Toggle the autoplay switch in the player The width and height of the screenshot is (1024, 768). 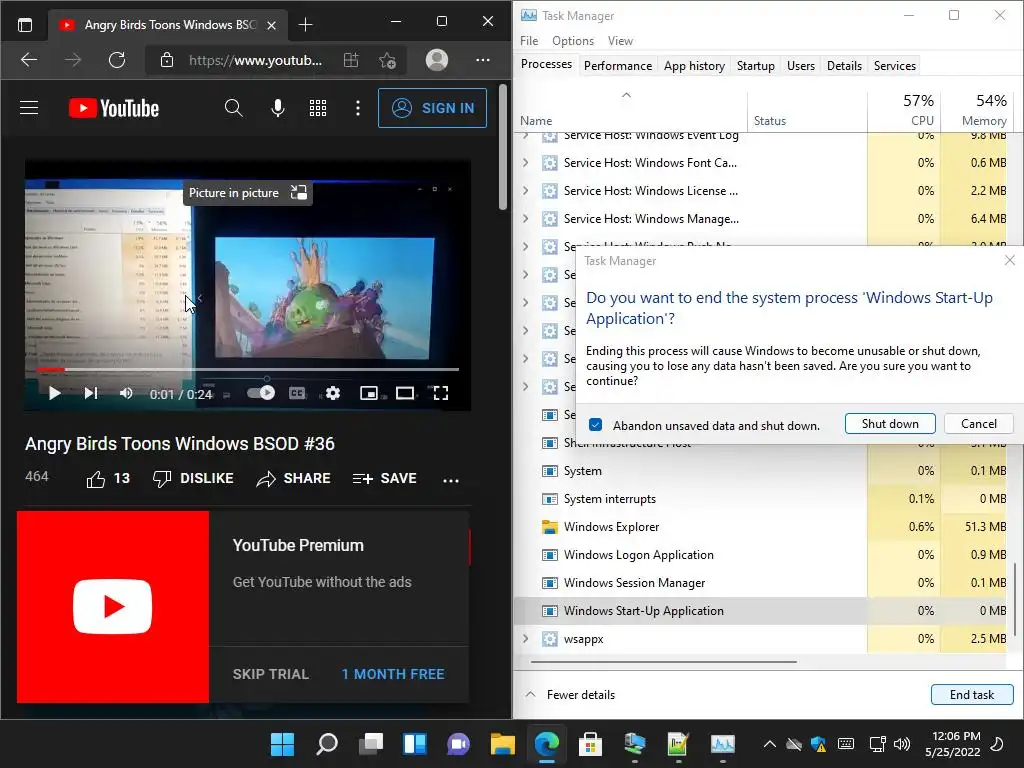tap(261, 393)
